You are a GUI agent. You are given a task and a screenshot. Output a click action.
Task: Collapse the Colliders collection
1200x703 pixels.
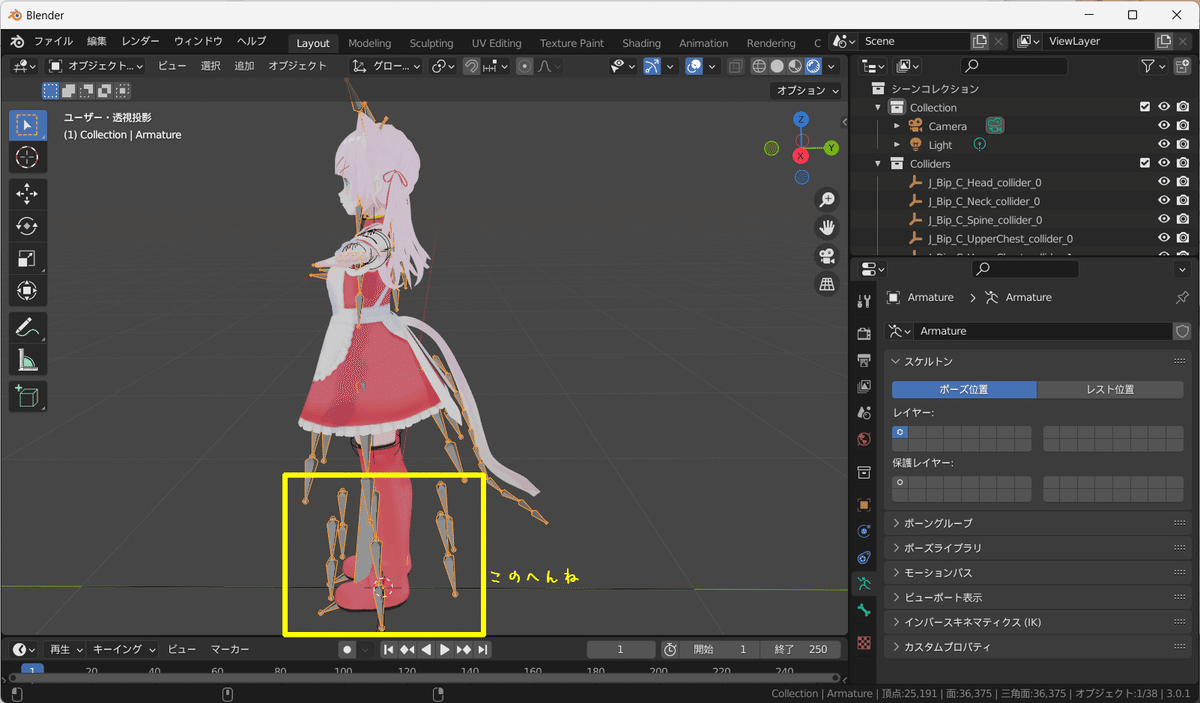[878, 163]
